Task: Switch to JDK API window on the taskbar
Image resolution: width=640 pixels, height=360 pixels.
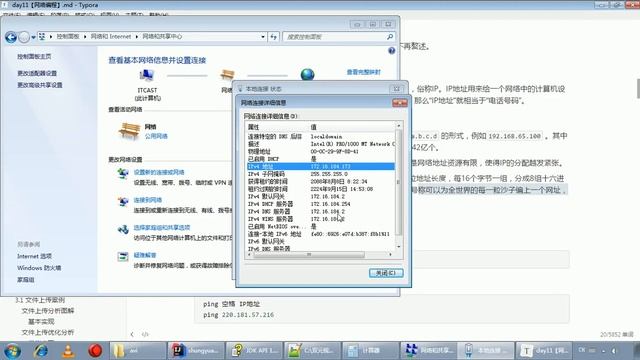Action: coord(254,351)
